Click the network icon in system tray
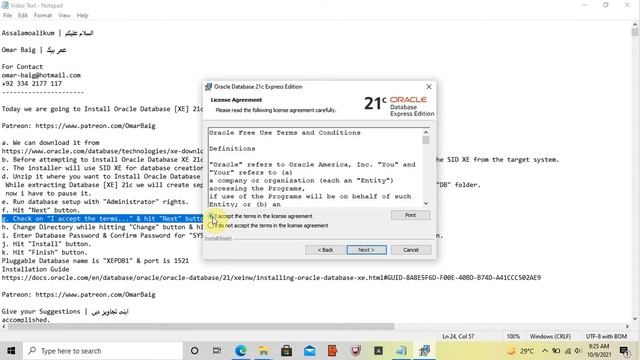This screenshot has height=360, width=640. (567, 351)
